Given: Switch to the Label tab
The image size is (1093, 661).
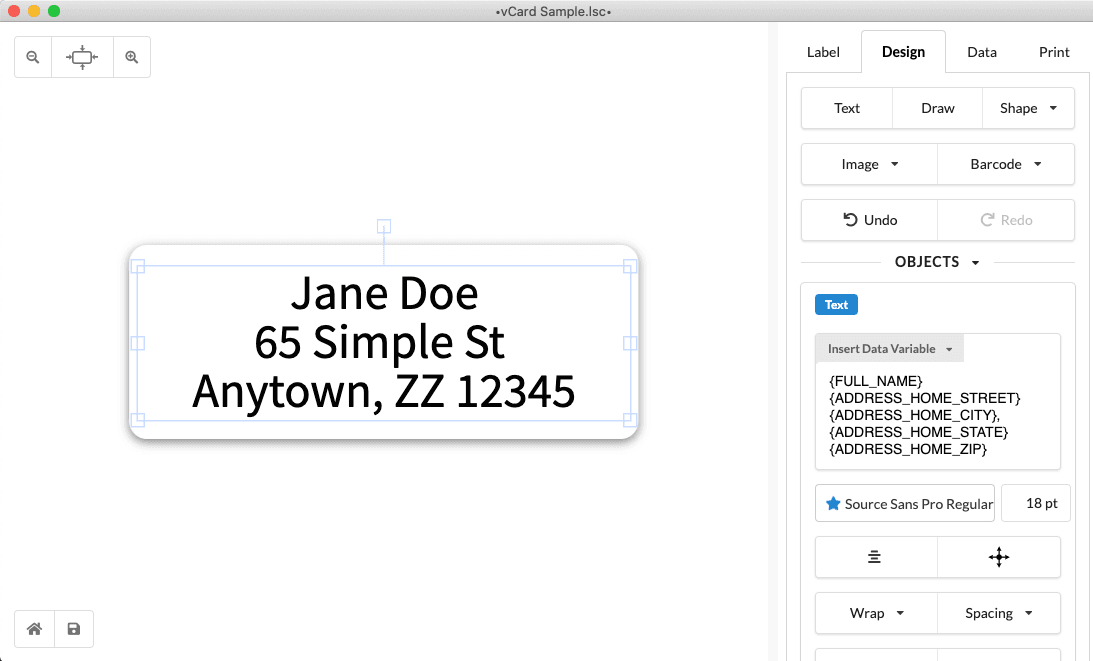Looking at the screenshot, I should click(823, 52).
